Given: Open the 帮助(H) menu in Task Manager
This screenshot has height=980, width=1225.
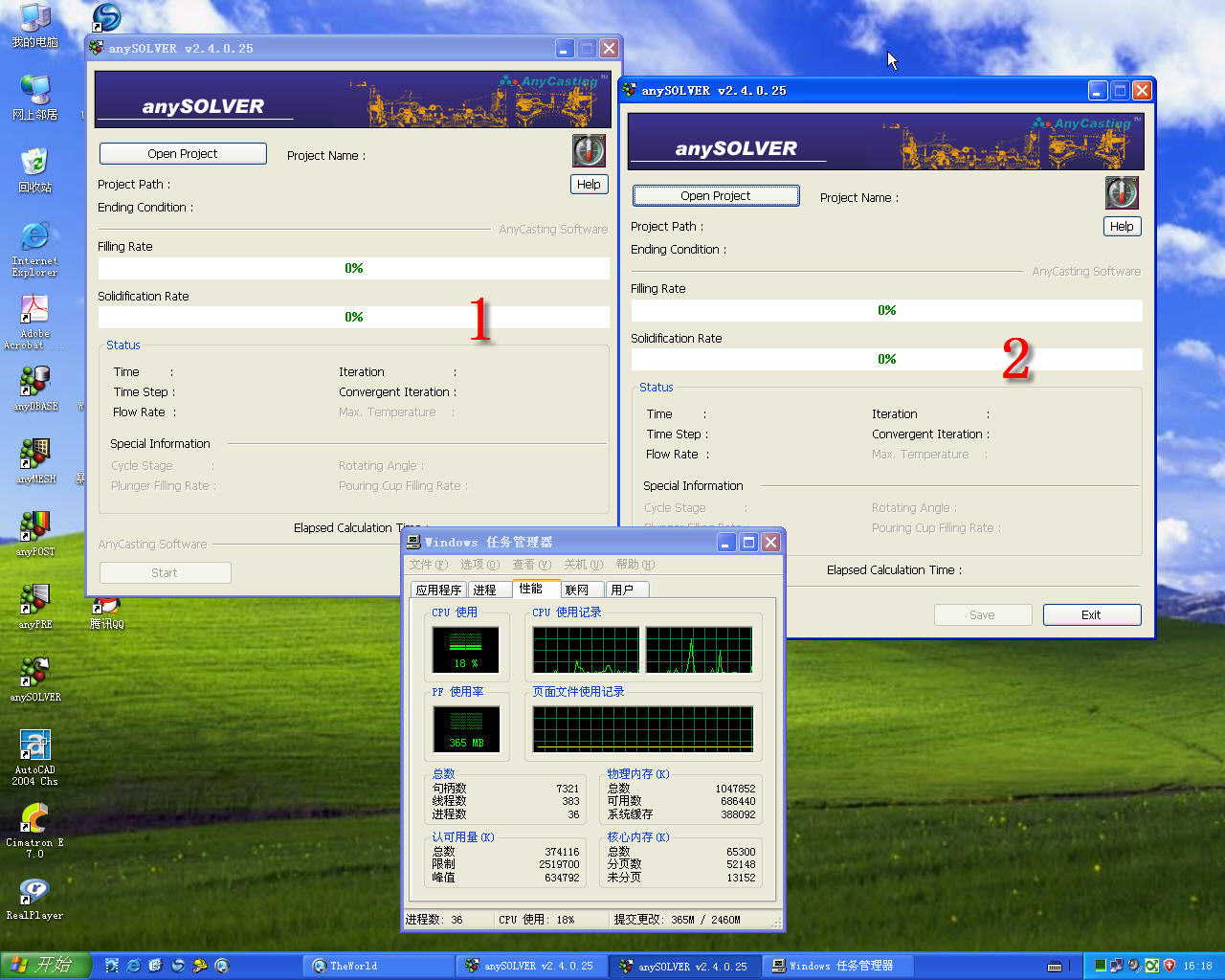Looking at the screenshot, I should pos(635,565).
